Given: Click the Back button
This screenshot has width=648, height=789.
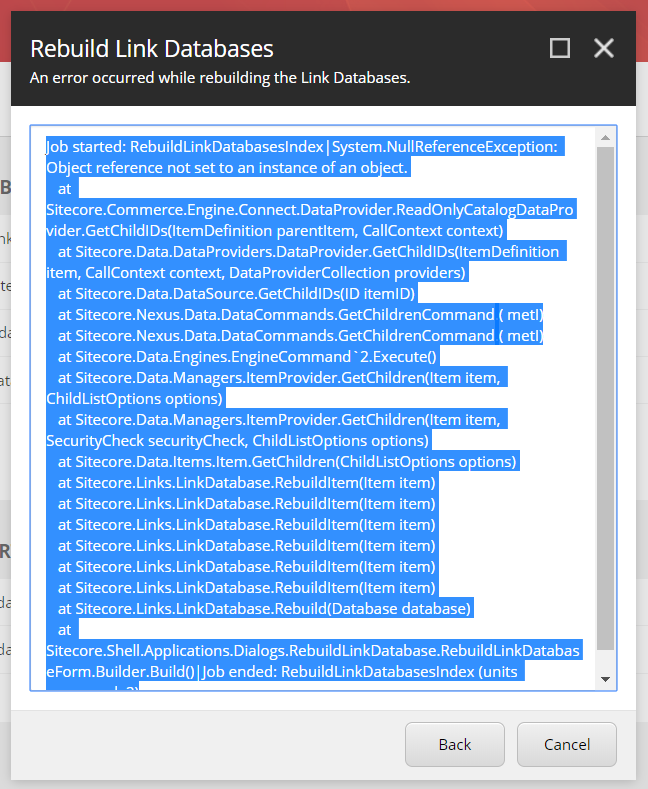Looking at the screenshot, I should point(454,744).
